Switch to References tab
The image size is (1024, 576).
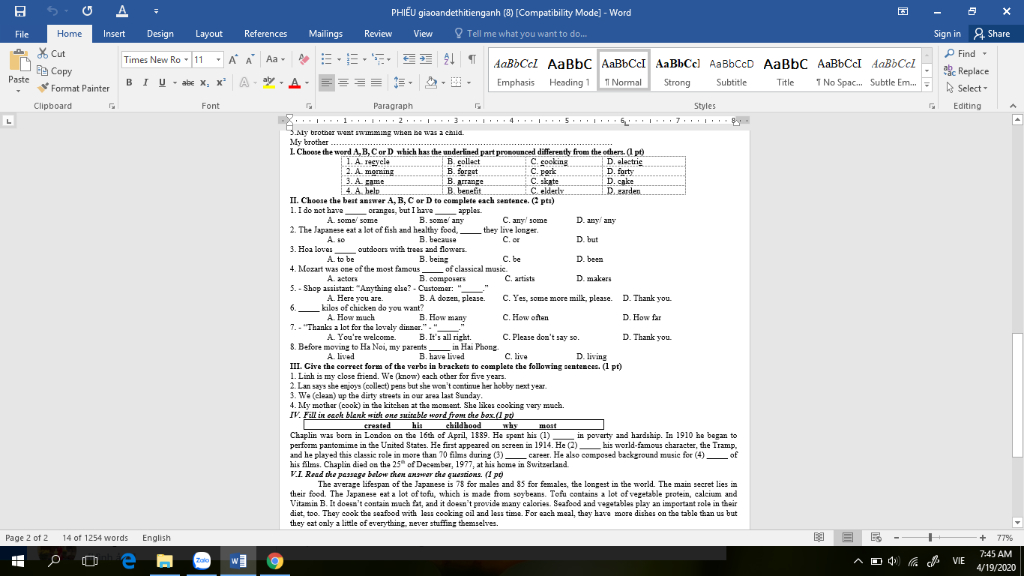265,34
